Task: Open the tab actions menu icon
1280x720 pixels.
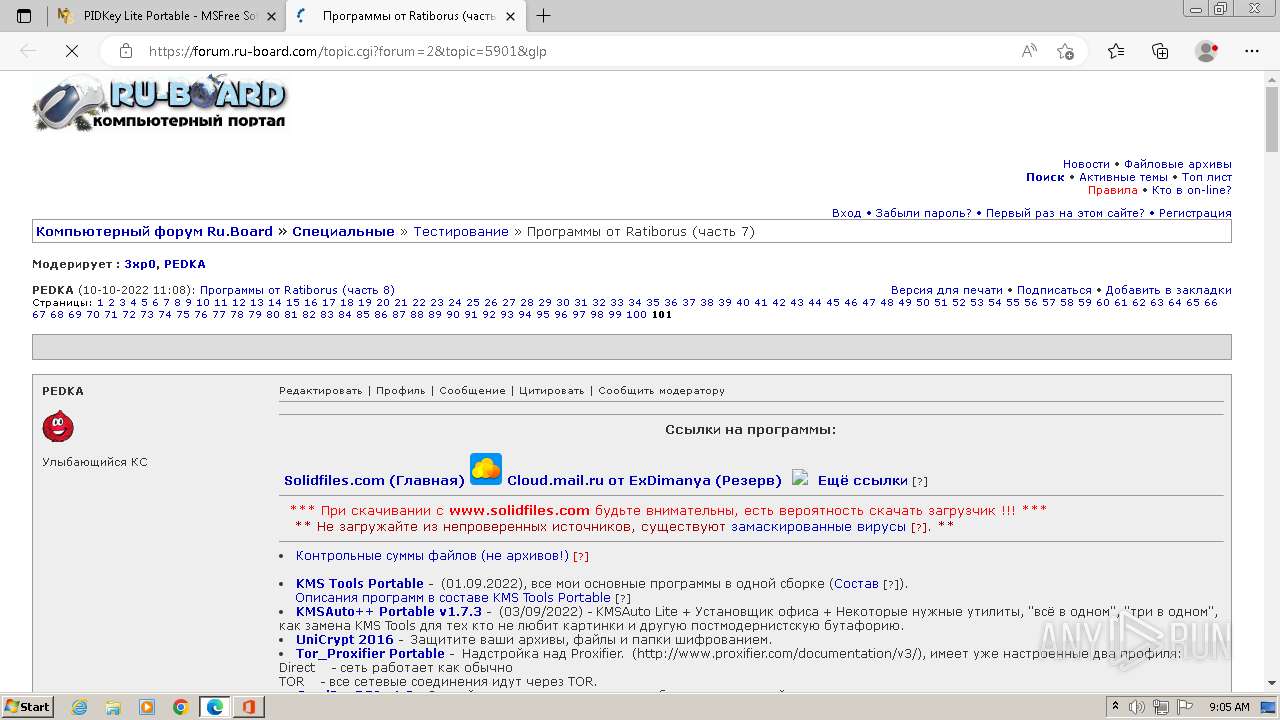Action: point(24,16)
